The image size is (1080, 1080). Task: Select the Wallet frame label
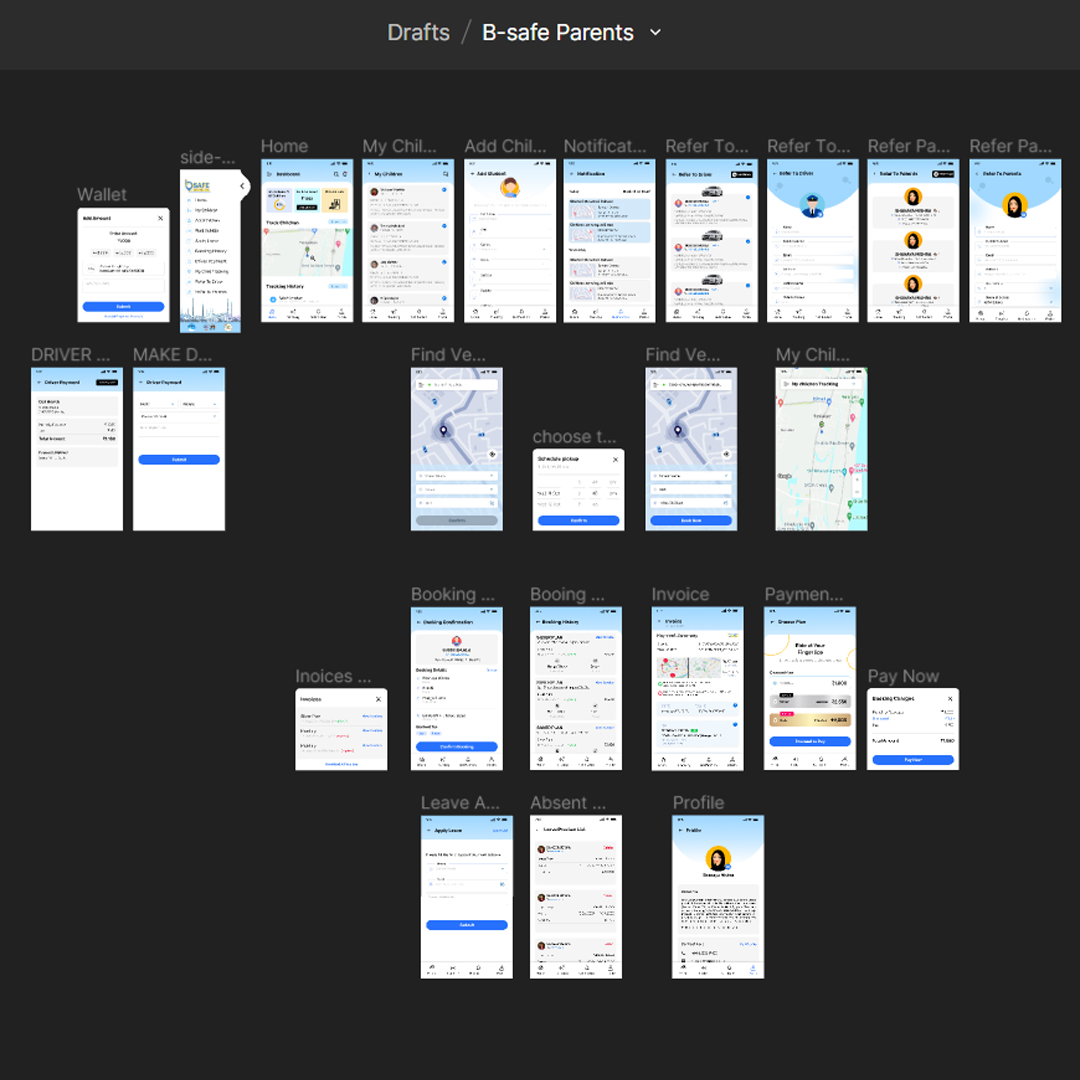click(102, 194)
